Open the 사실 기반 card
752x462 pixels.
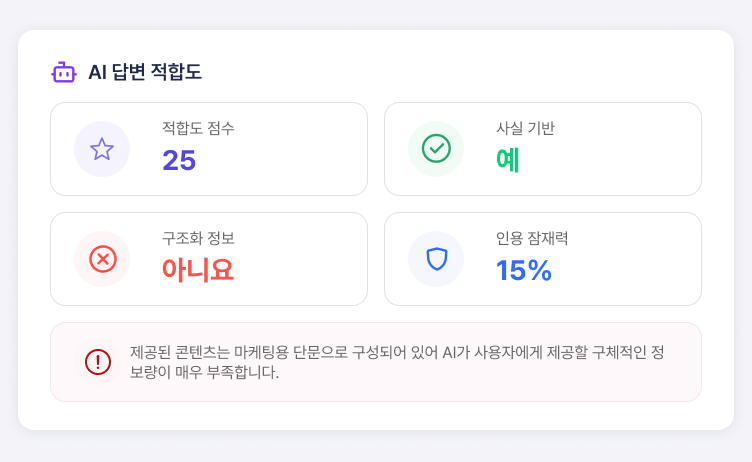543,149
